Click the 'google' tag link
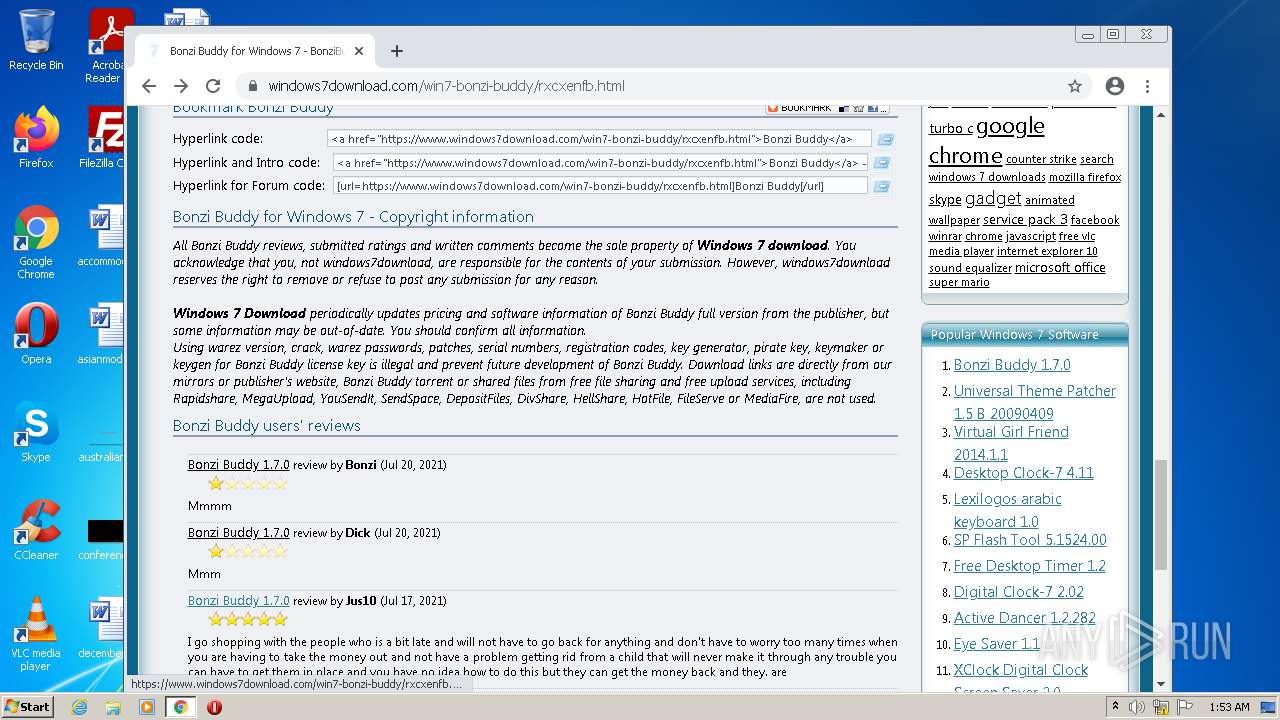 1010,126
